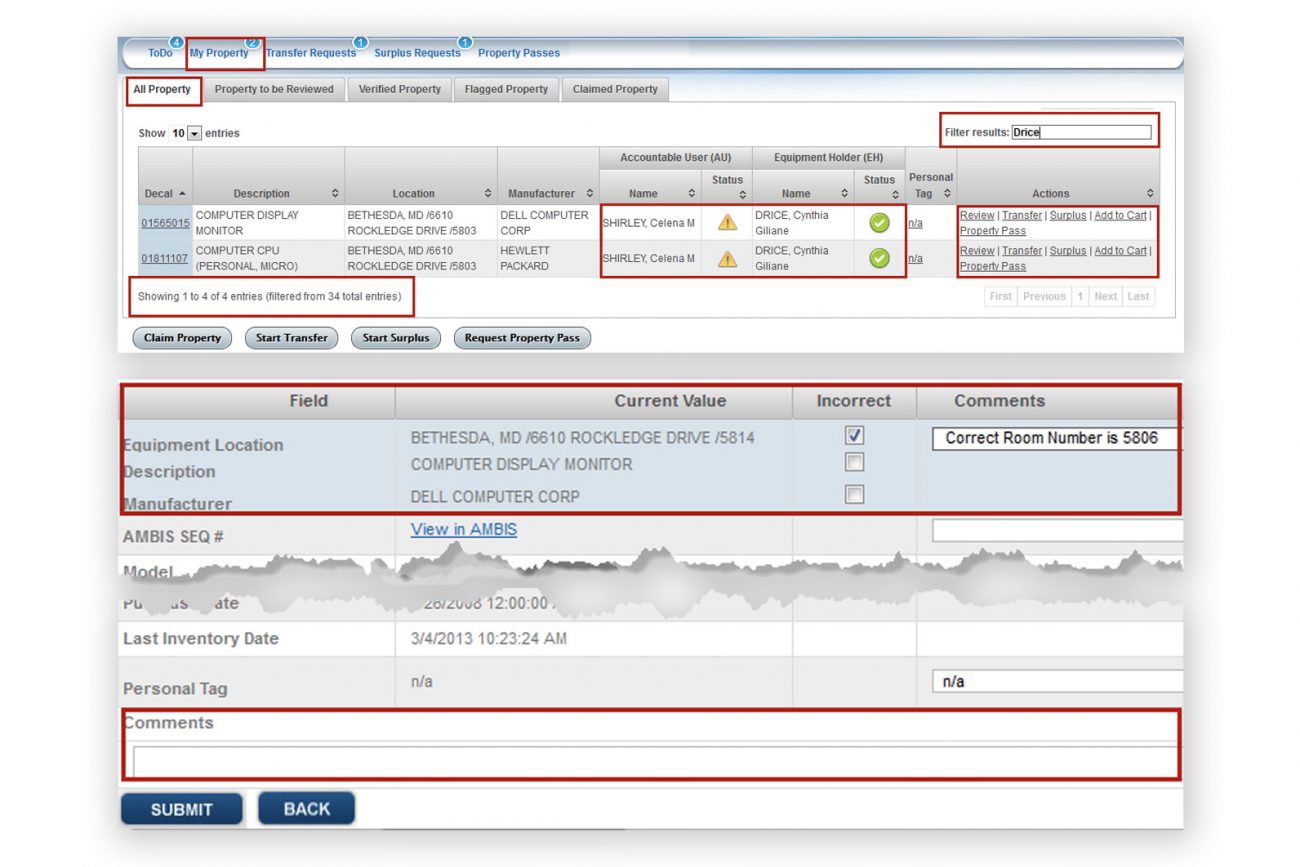Open decal 01811107 details link
This screenshot has height=867, width=1300.
tap(164, 259)
